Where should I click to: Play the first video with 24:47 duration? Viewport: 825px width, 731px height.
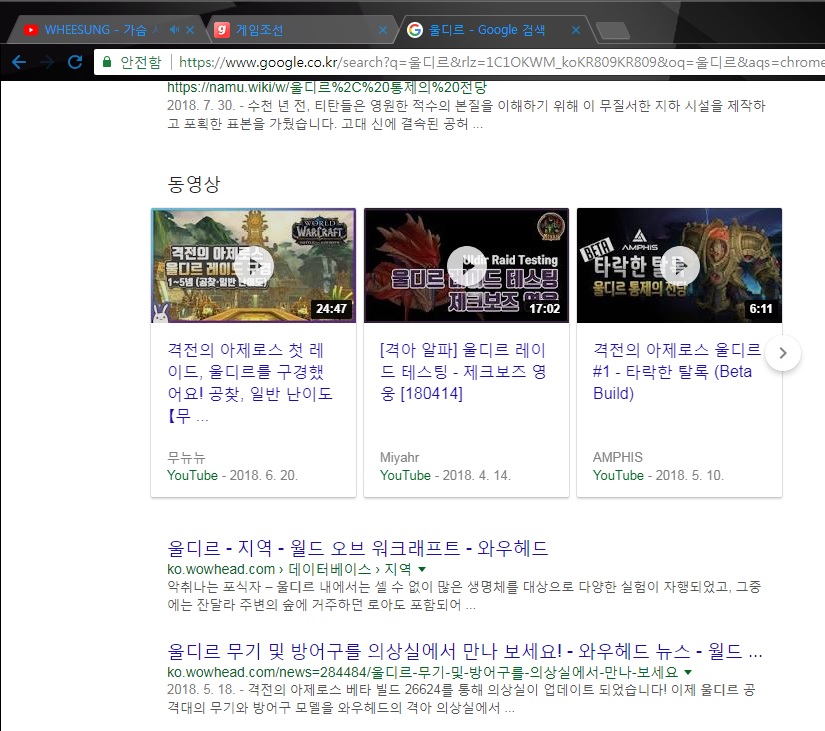[253, 265]
